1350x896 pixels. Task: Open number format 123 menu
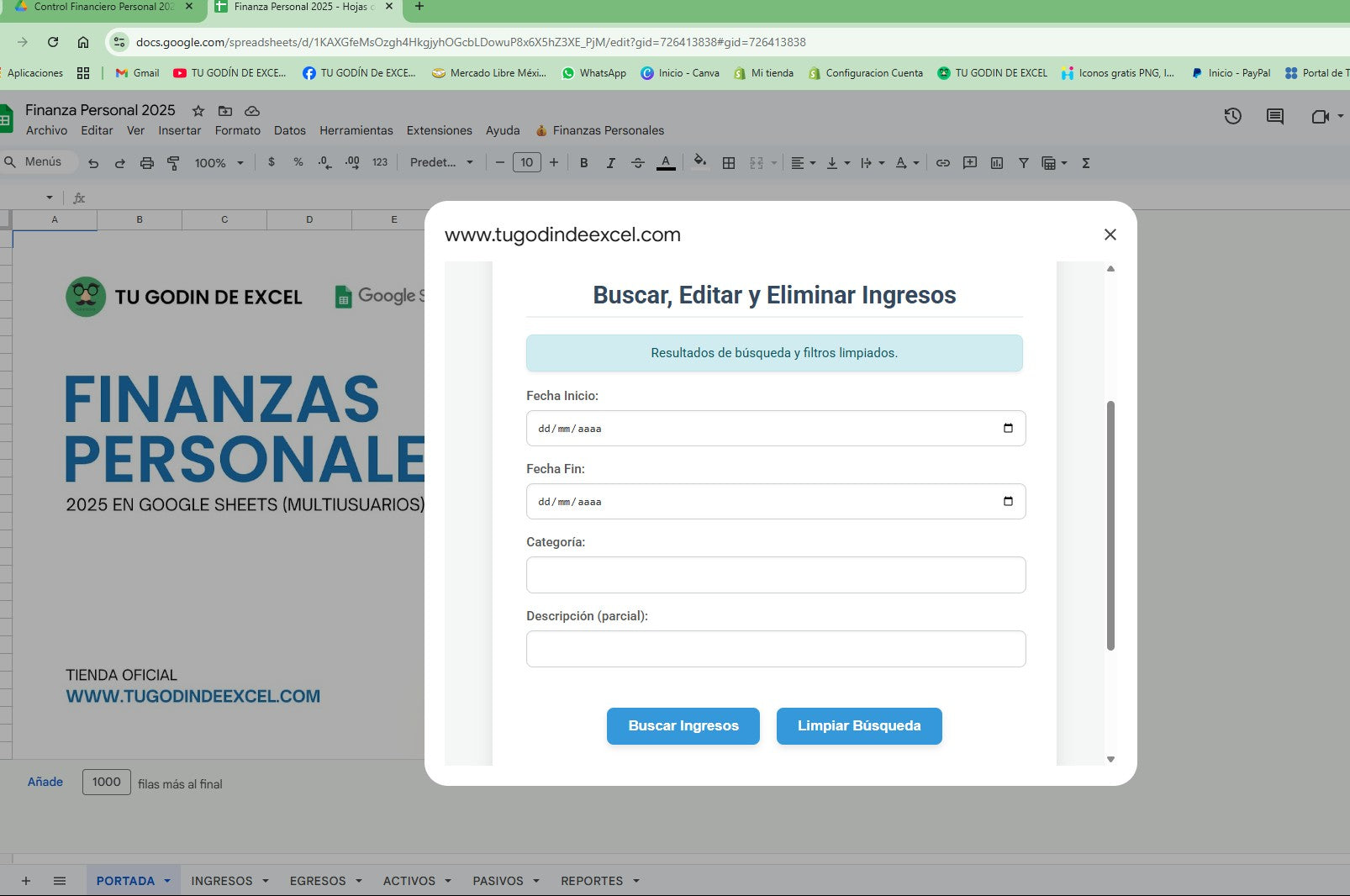(x=380, y=162)
